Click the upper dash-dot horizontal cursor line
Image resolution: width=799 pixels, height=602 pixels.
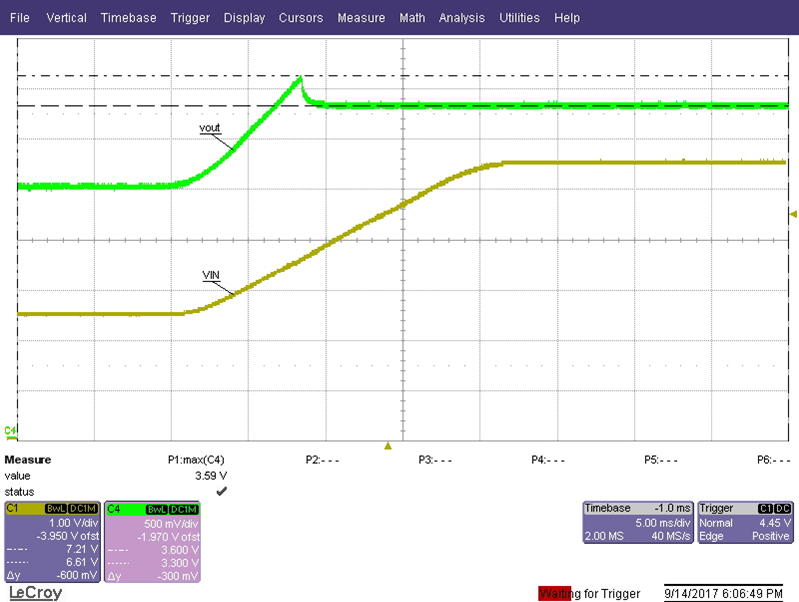(x=403, y=75)
